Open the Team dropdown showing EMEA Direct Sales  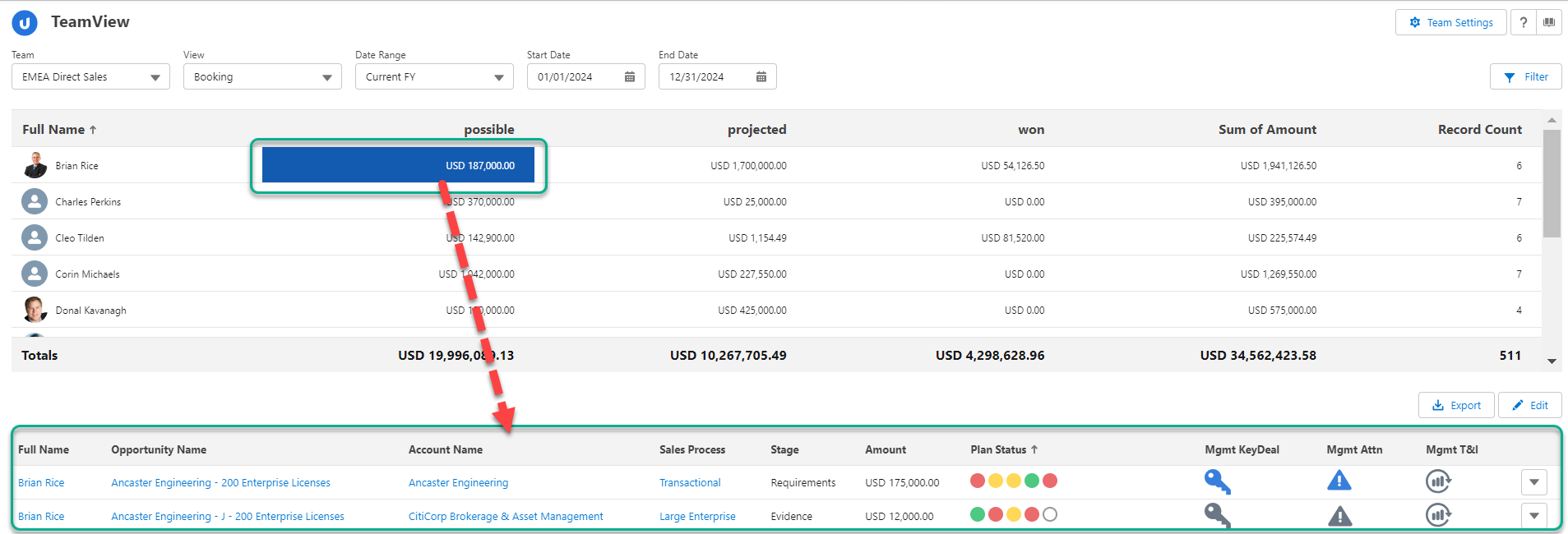click(90, 77)
